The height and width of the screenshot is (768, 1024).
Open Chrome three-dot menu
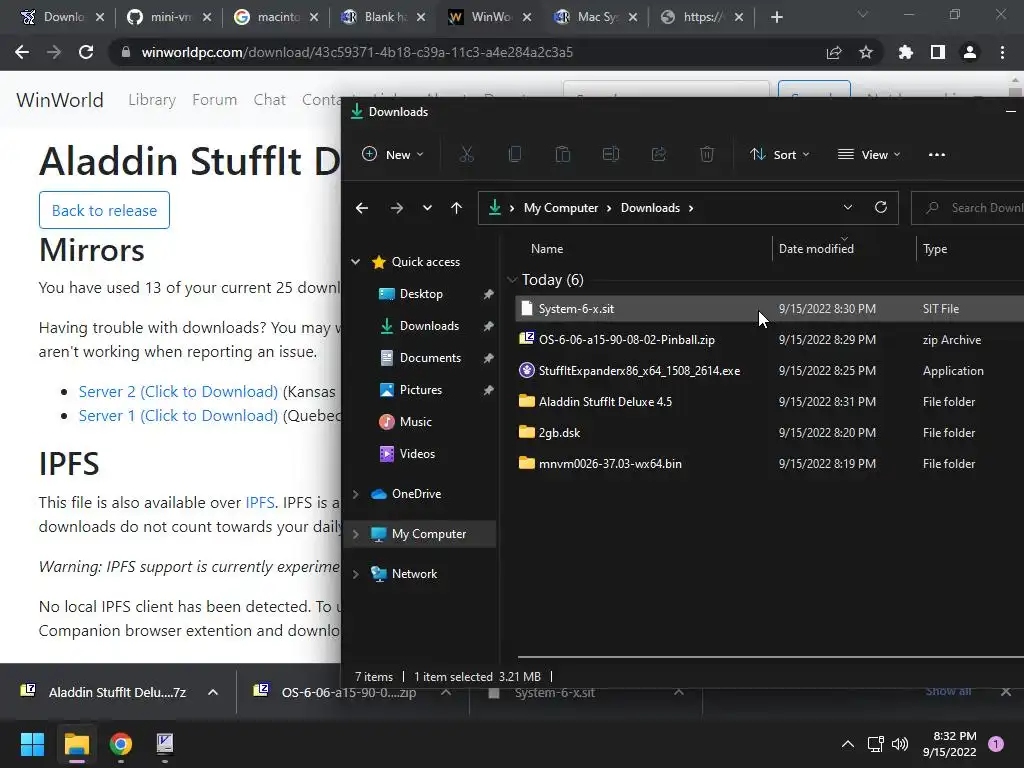coord(1002,52)
